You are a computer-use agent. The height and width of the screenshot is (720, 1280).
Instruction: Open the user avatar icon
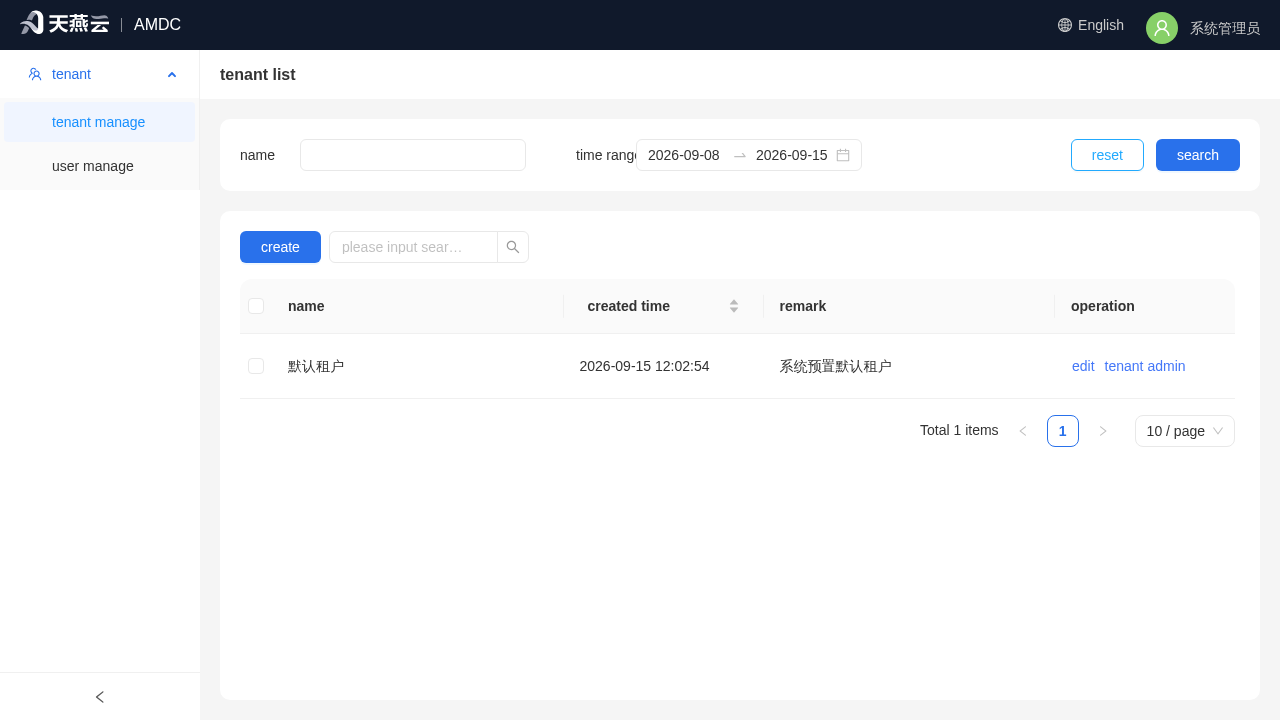click(x=1162, y=28)
